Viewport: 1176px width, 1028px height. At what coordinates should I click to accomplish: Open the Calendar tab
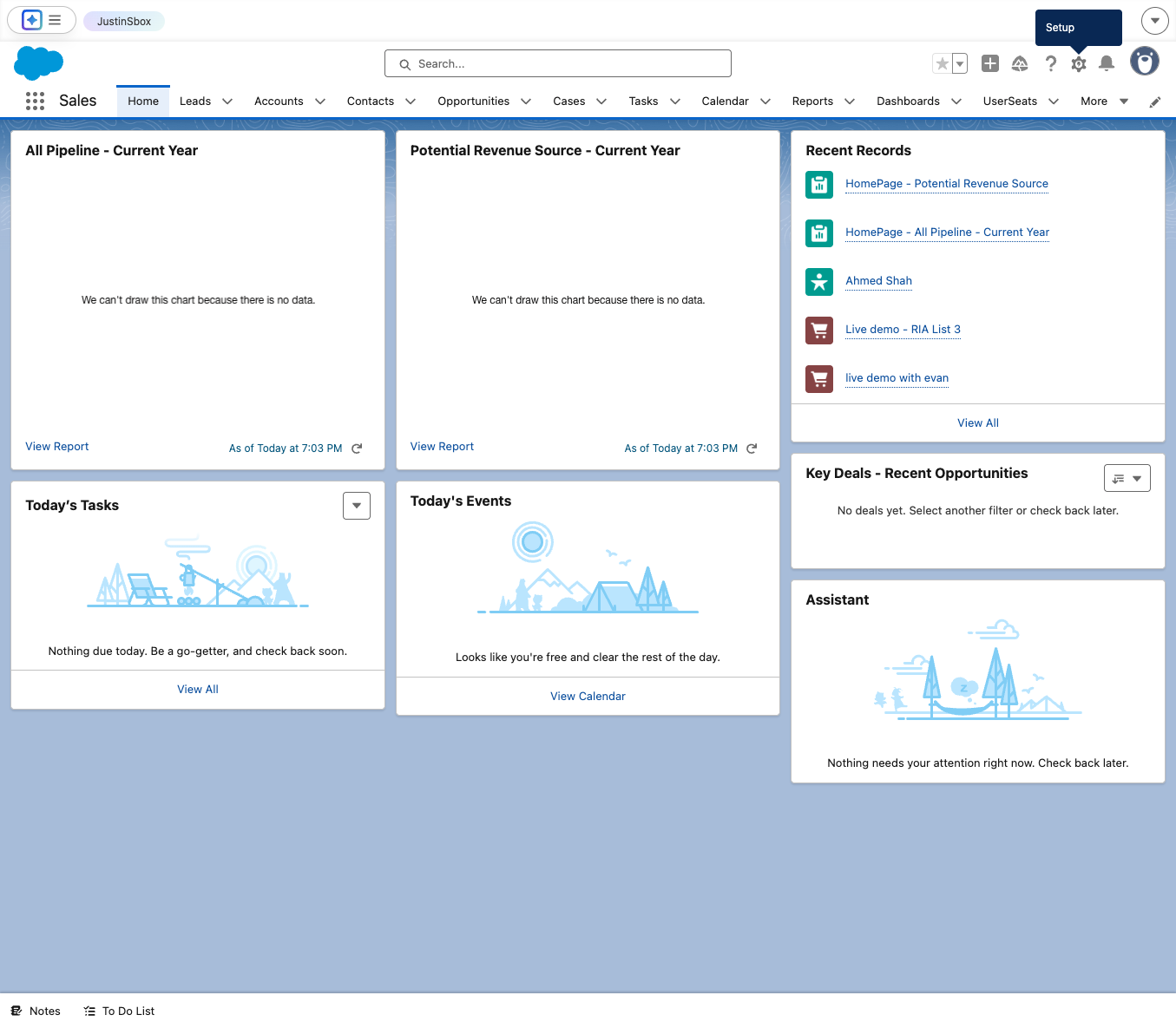click(x=725, y=101)
